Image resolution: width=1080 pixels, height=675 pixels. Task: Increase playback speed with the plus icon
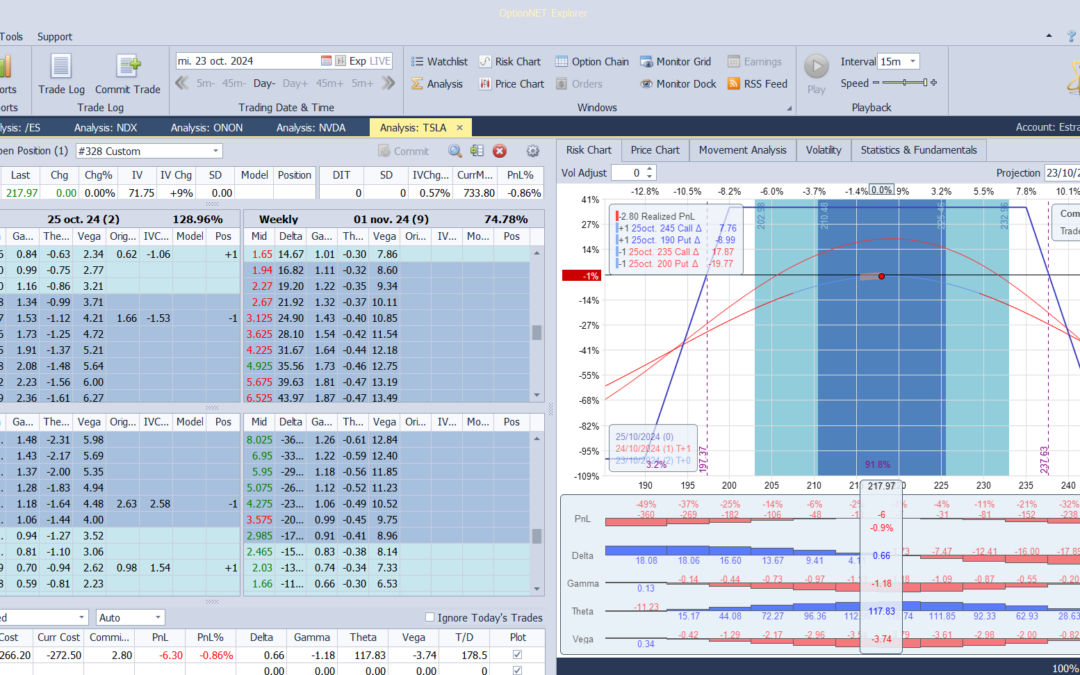[x=934, y=83]
